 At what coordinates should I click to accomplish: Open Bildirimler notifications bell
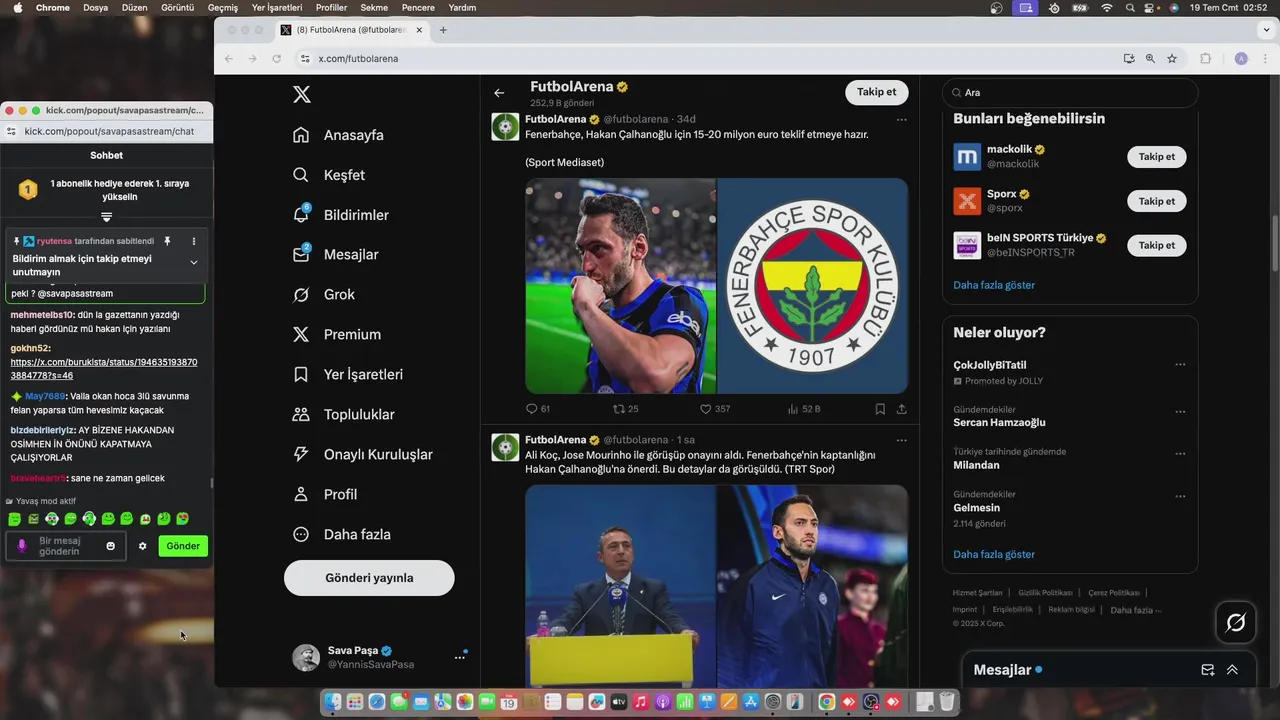(341, 215)
